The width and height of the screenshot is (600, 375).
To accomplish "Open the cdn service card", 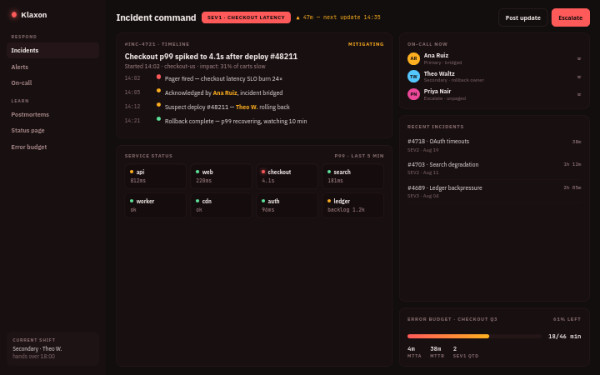I will 221,205.
